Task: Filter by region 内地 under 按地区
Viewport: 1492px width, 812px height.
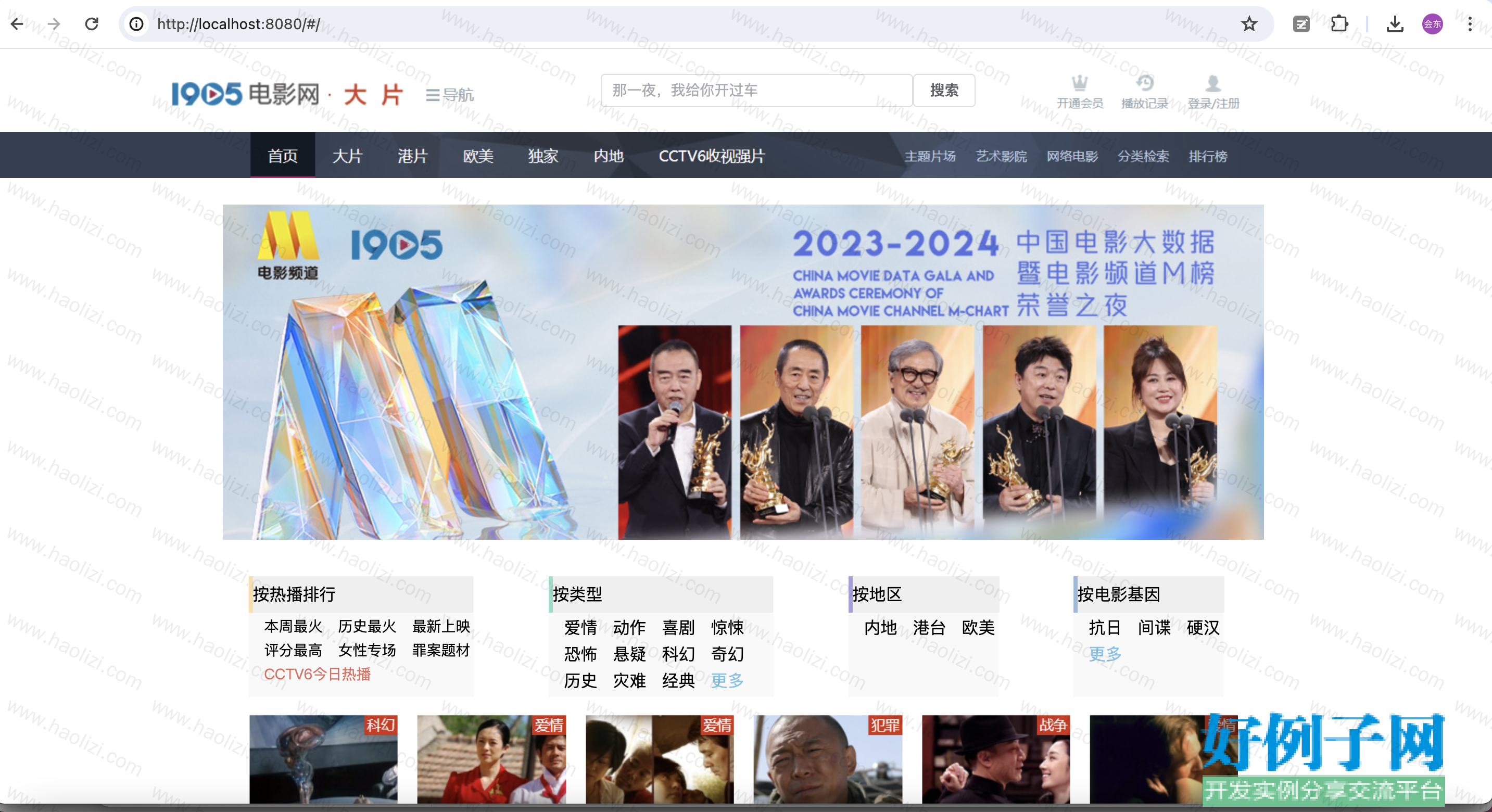Action: point(880,627)
